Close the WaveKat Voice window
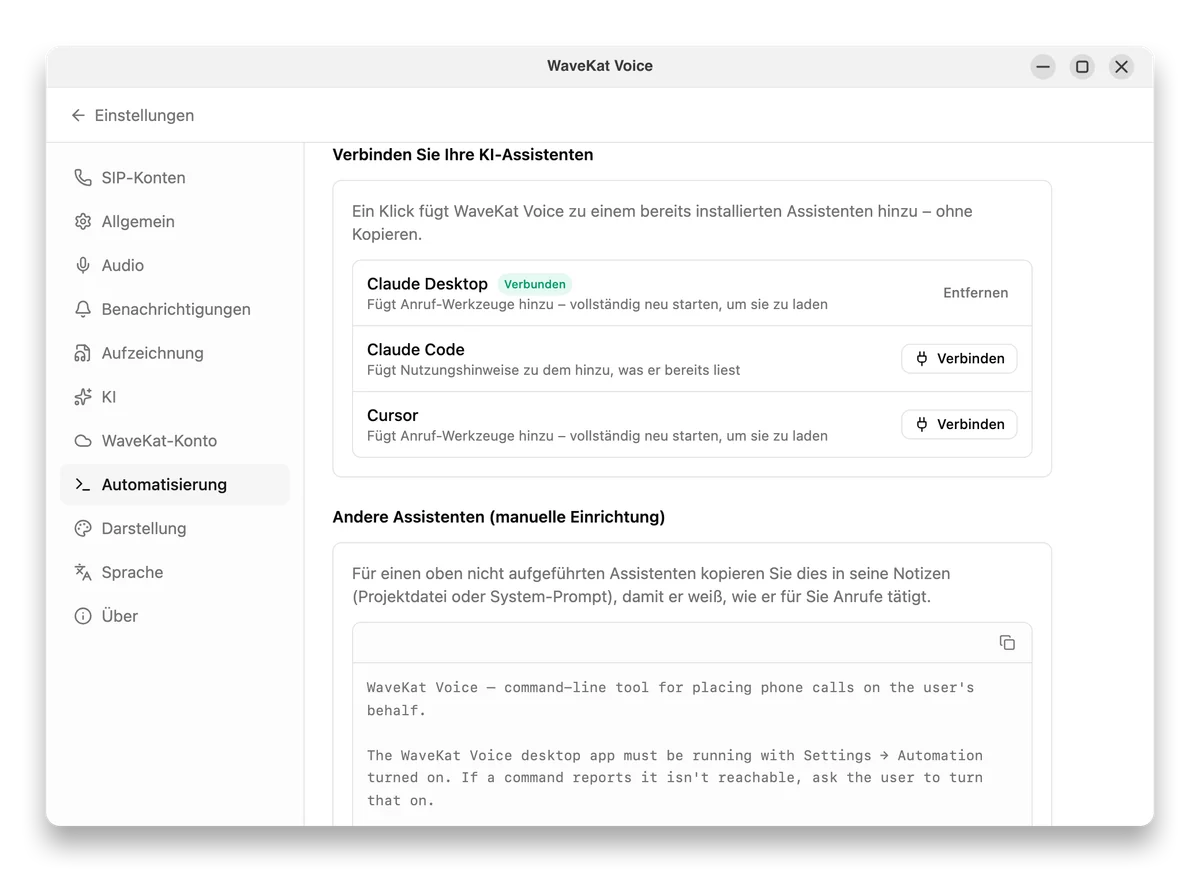This screenshot has height=872, width=1200. pyautogui.click(x=1121, y=67)
